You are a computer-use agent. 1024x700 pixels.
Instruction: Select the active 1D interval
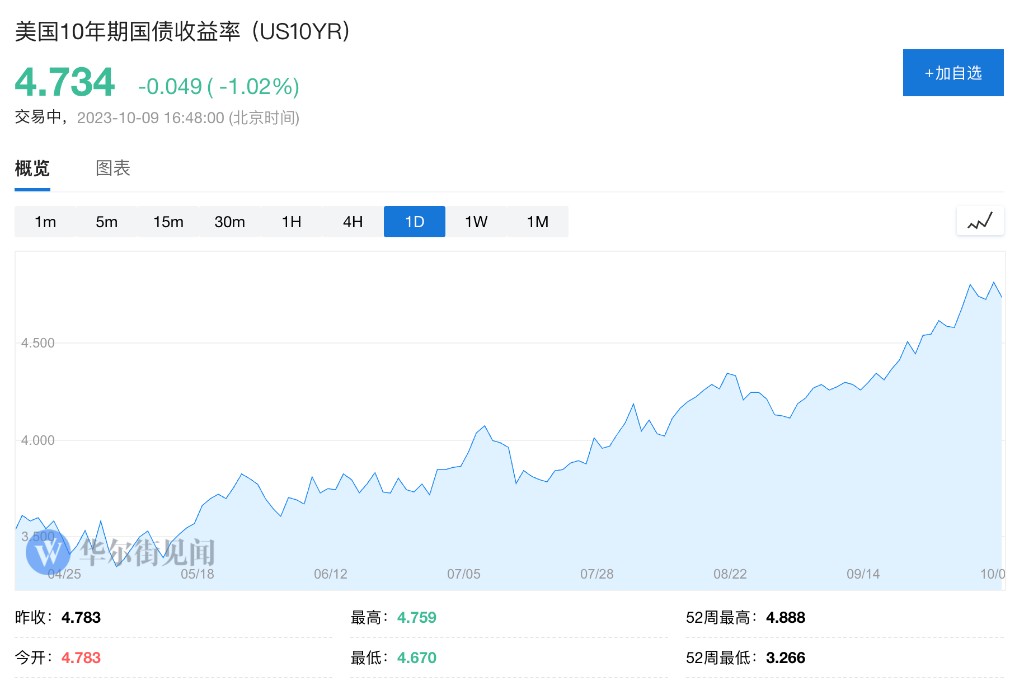click(414, 222)
